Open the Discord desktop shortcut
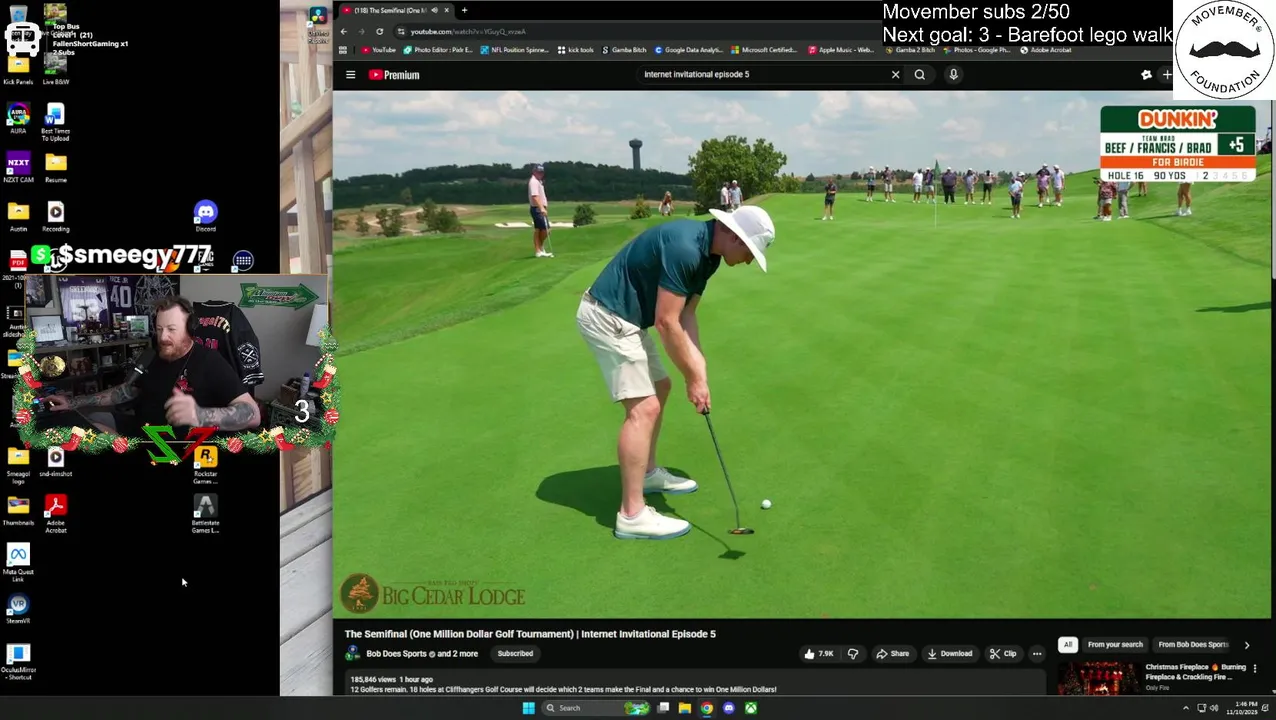This screenshot has height=720, width=1276. tap(205, 216)
